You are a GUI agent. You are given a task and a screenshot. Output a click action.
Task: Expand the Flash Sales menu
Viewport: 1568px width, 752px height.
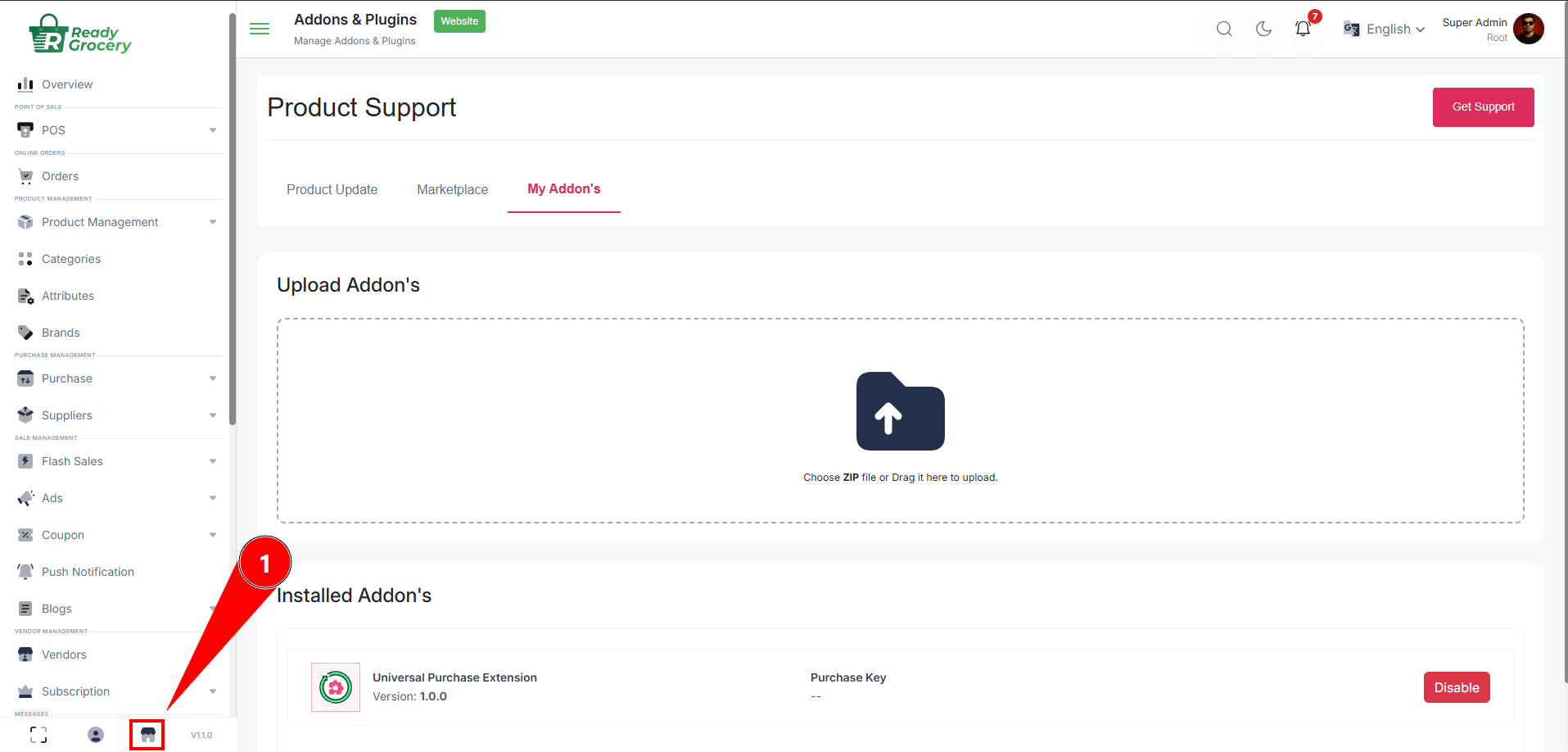coord(117,461)
